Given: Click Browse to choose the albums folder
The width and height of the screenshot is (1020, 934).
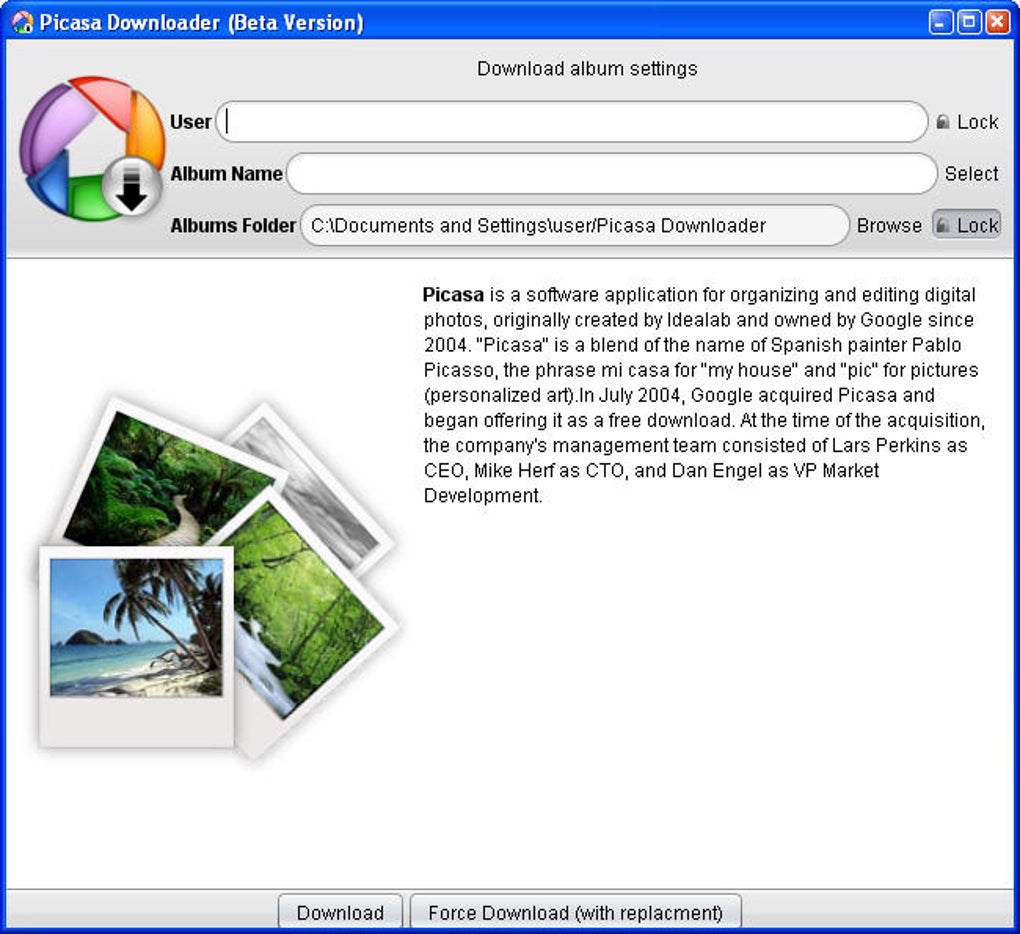Looking at the screenshot, I should coord(889,226).
